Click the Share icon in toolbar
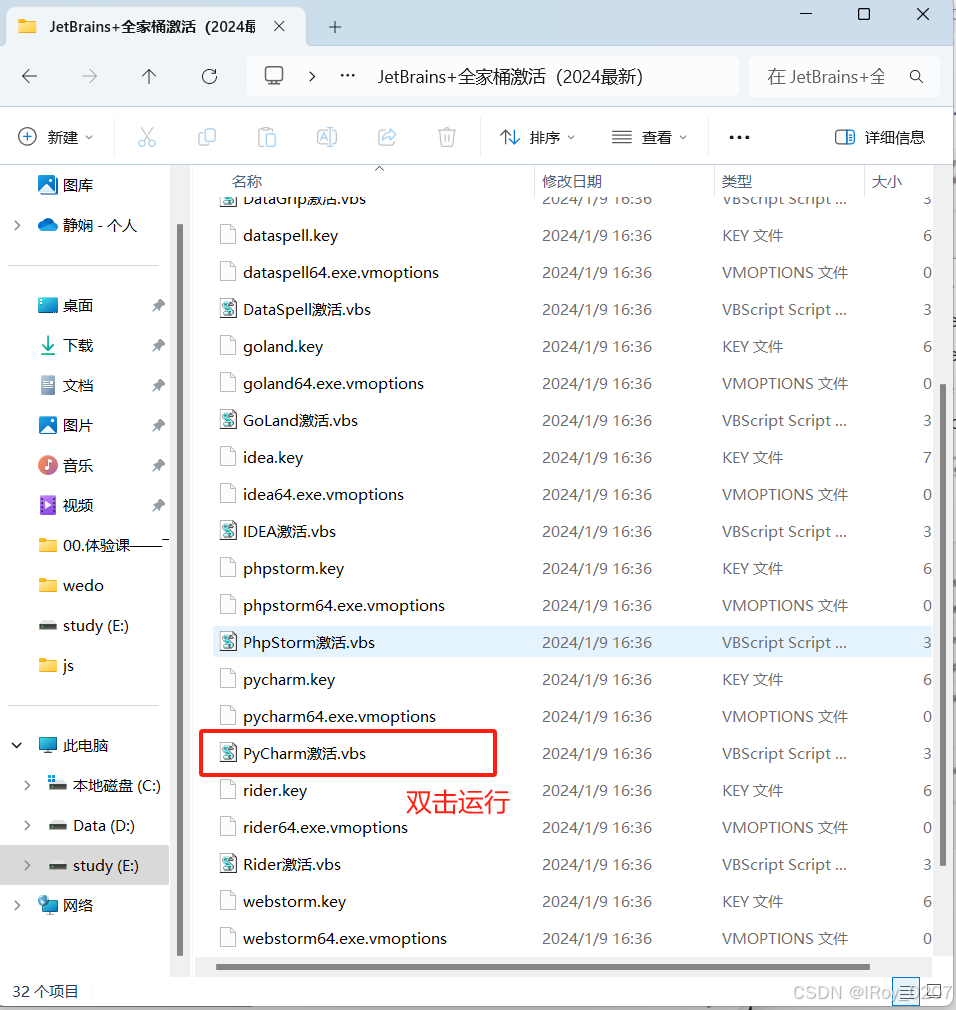Image resolution: width=956 pixels, height=1010 pixels. click(387, 137)
